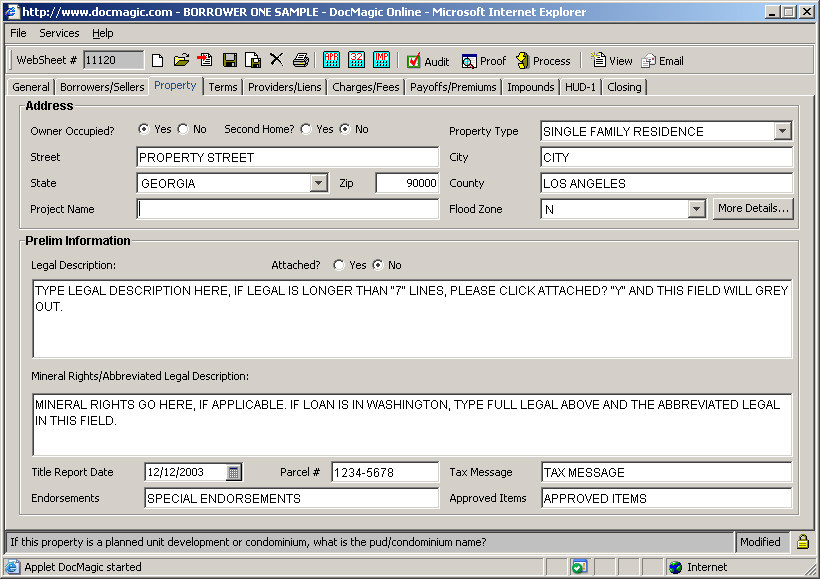Open a worksheet with the folder icon
This screenshot has width=820, height=579.
[181, 61]
